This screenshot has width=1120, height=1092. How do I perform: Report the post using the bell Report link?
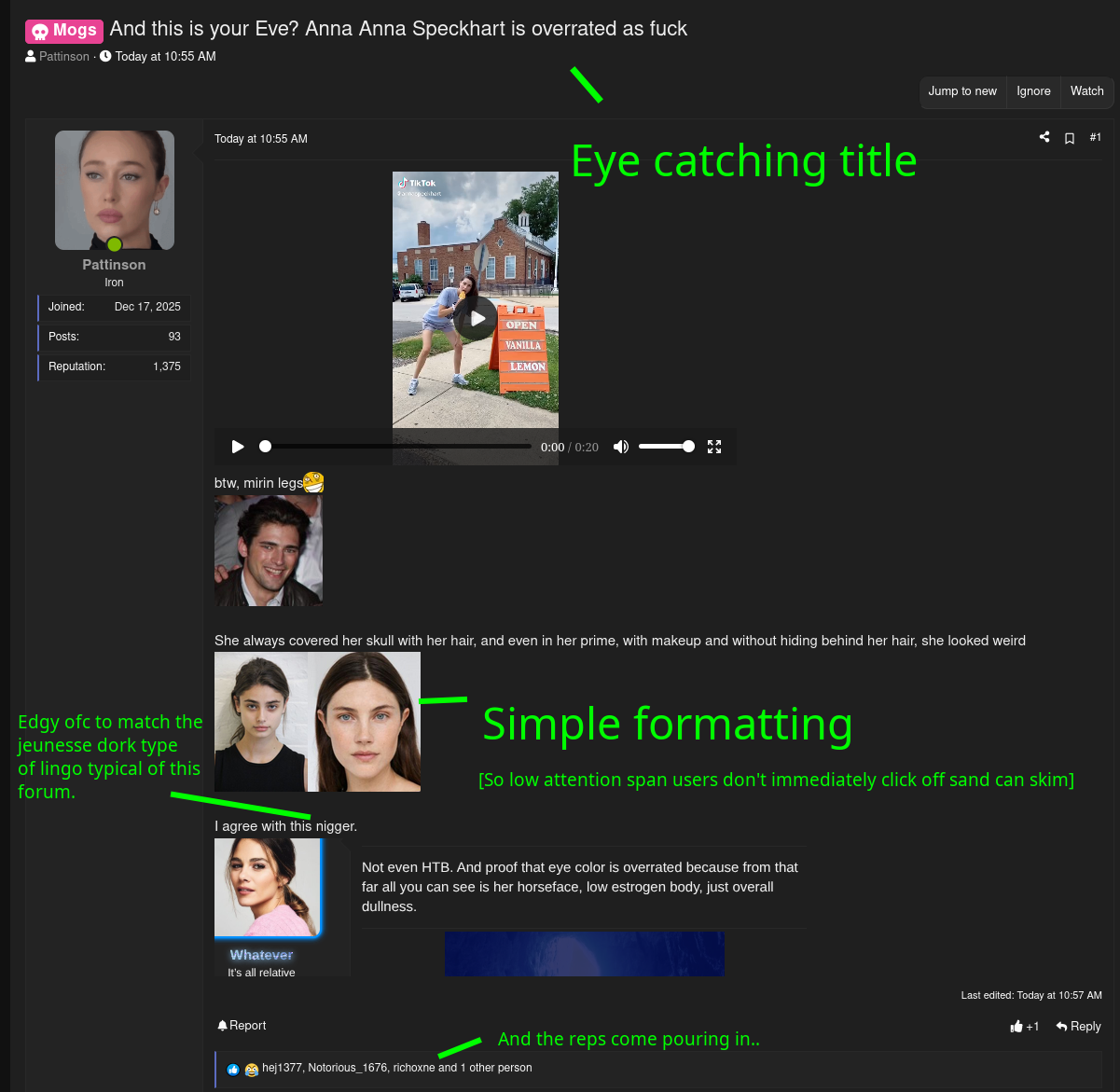(242, 1025)
